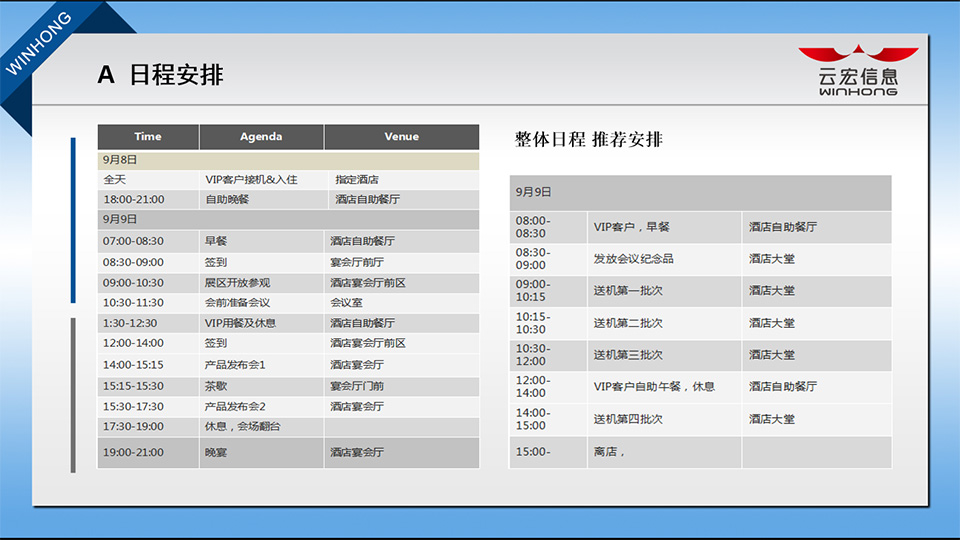Click the 发放会议纪念品 entry in right table

pyautogui.click(x=633, y=259)
